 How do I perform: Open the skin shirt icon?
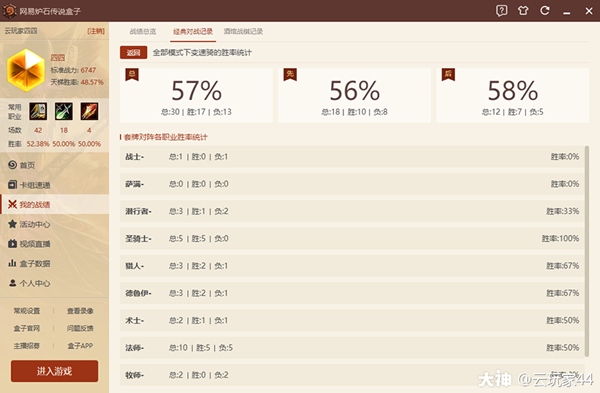click(x=523, y=10)
